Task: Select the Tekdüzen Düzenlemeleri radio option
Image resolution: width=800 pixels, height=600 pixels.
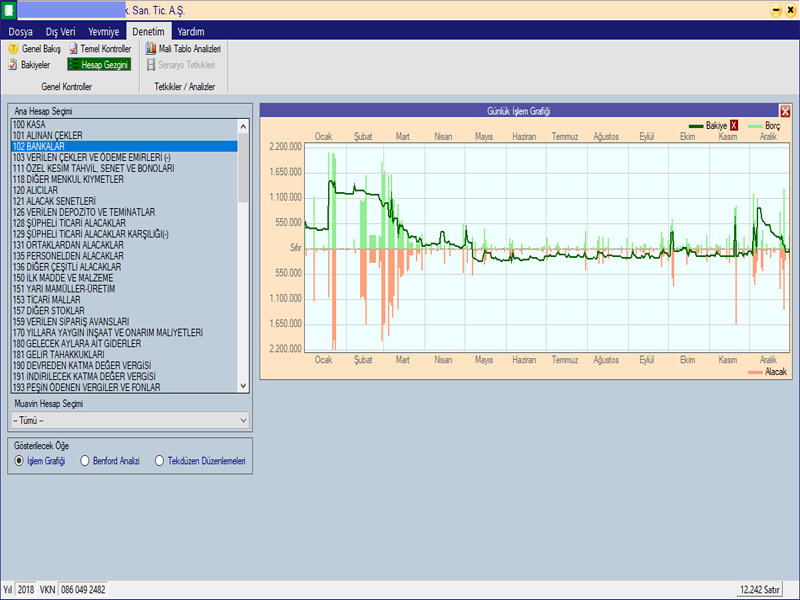Action: pyautogui.click(x=160, y=461)
